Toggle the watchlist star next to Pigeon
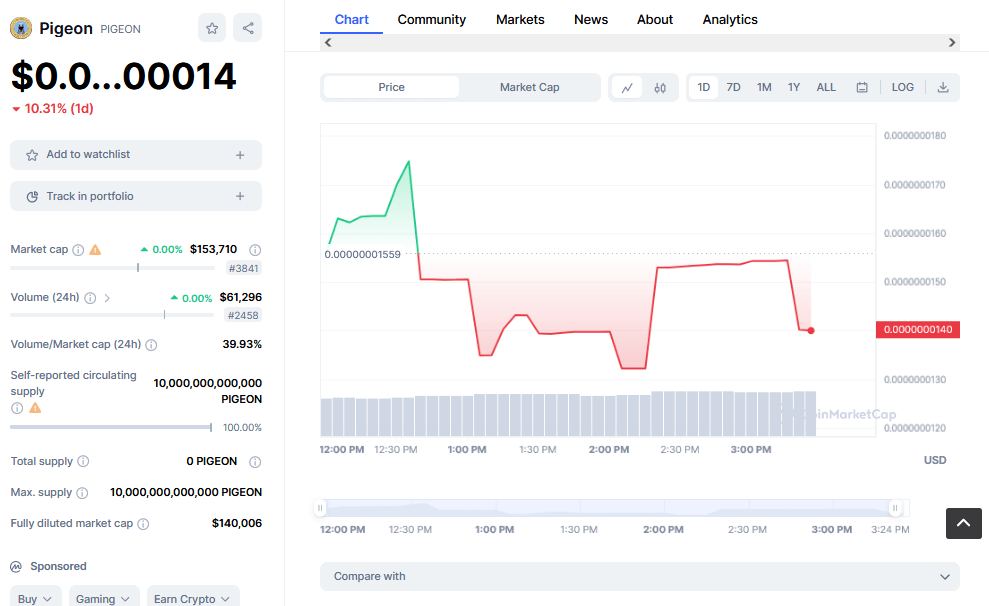 211,28
